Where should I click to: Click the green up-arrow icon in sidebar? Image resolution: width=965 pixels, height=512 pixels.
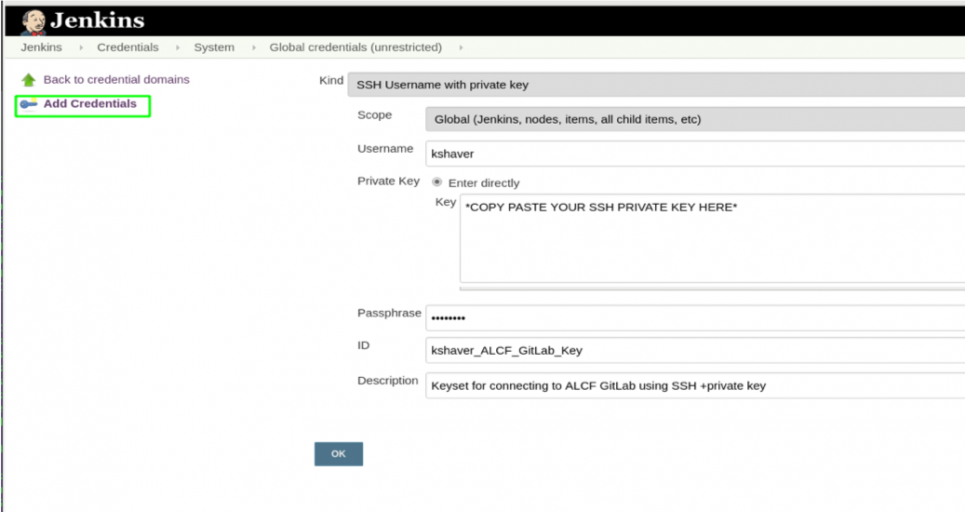tap(28, 80)
